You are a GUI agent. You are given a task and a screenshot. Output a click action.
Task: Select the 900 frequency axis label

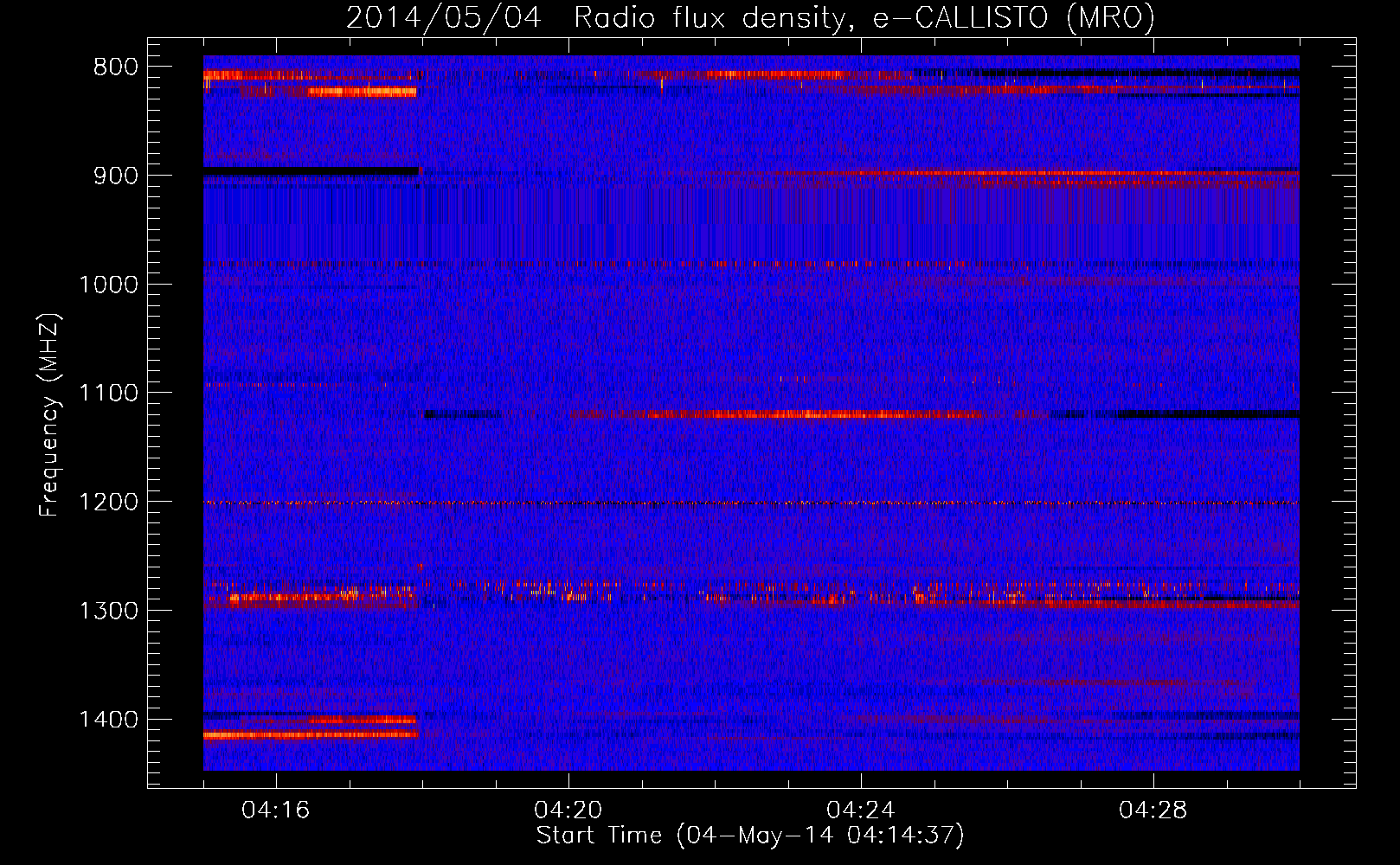click(116, 176)
